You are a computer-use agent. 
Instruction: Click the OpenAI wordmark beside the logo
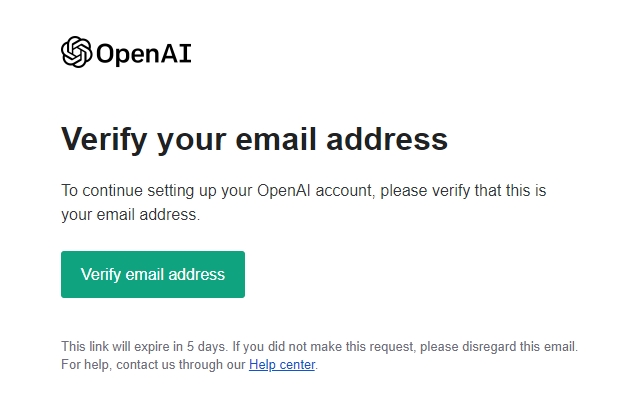click(144, 54)
